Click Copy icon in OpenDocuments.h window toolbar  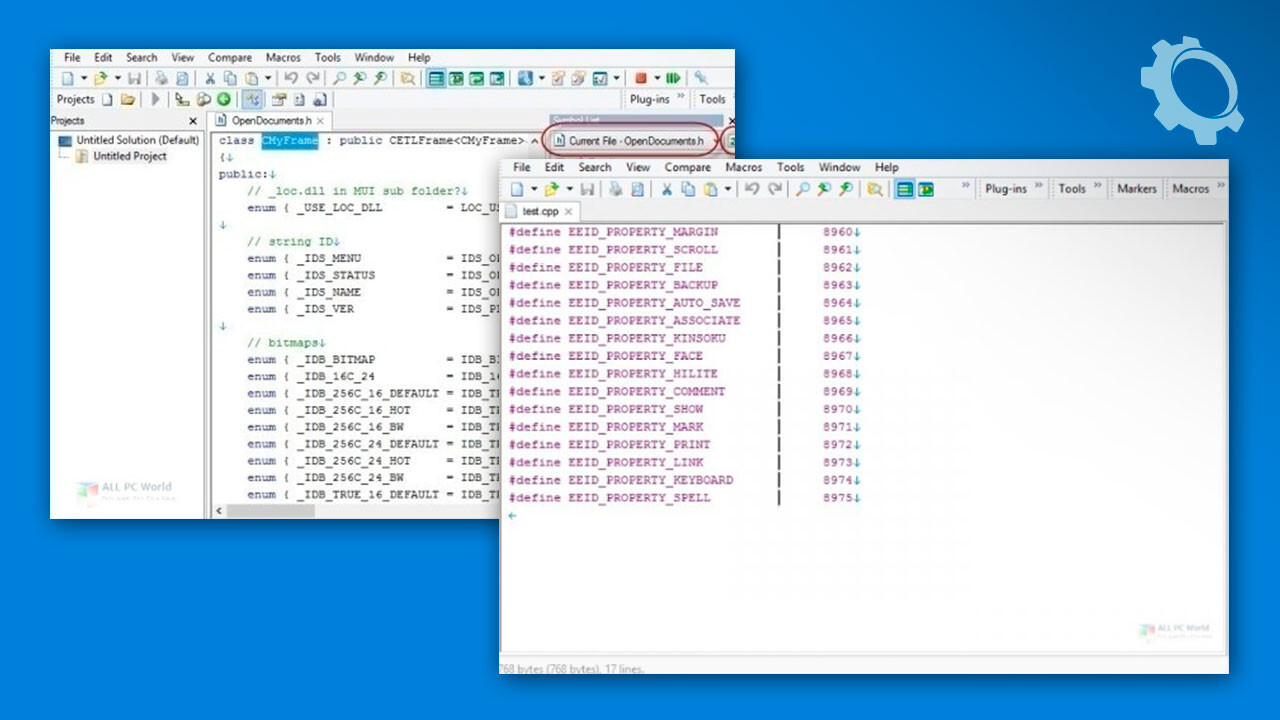click(x=230, y=78)
